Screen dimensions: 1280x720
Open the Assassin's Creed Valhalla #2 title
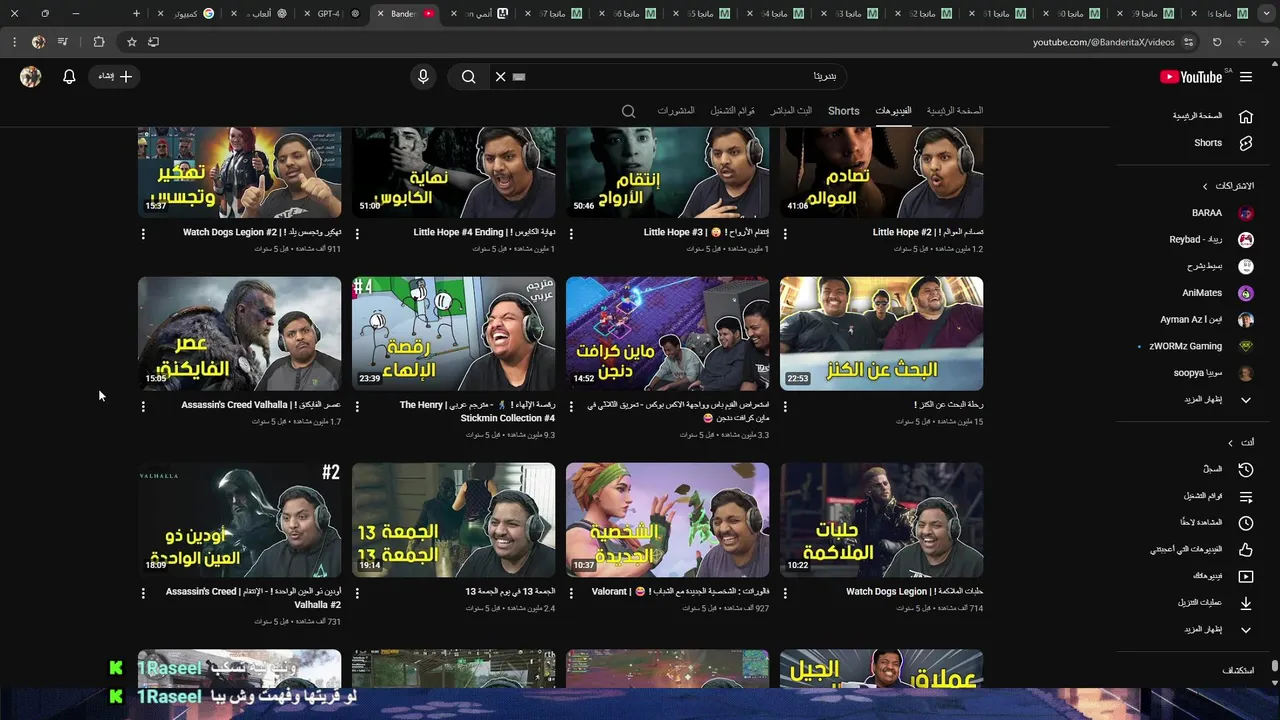click(253, 598)
